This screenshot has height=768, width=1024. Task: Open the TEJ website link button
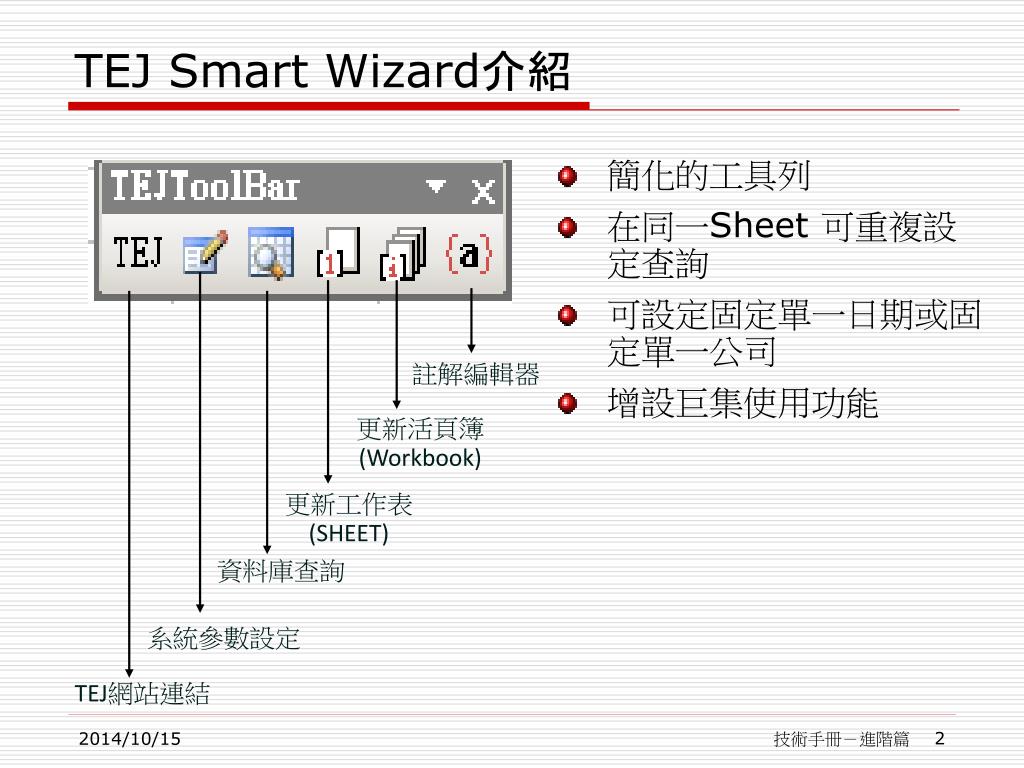(x=137, y=253)
